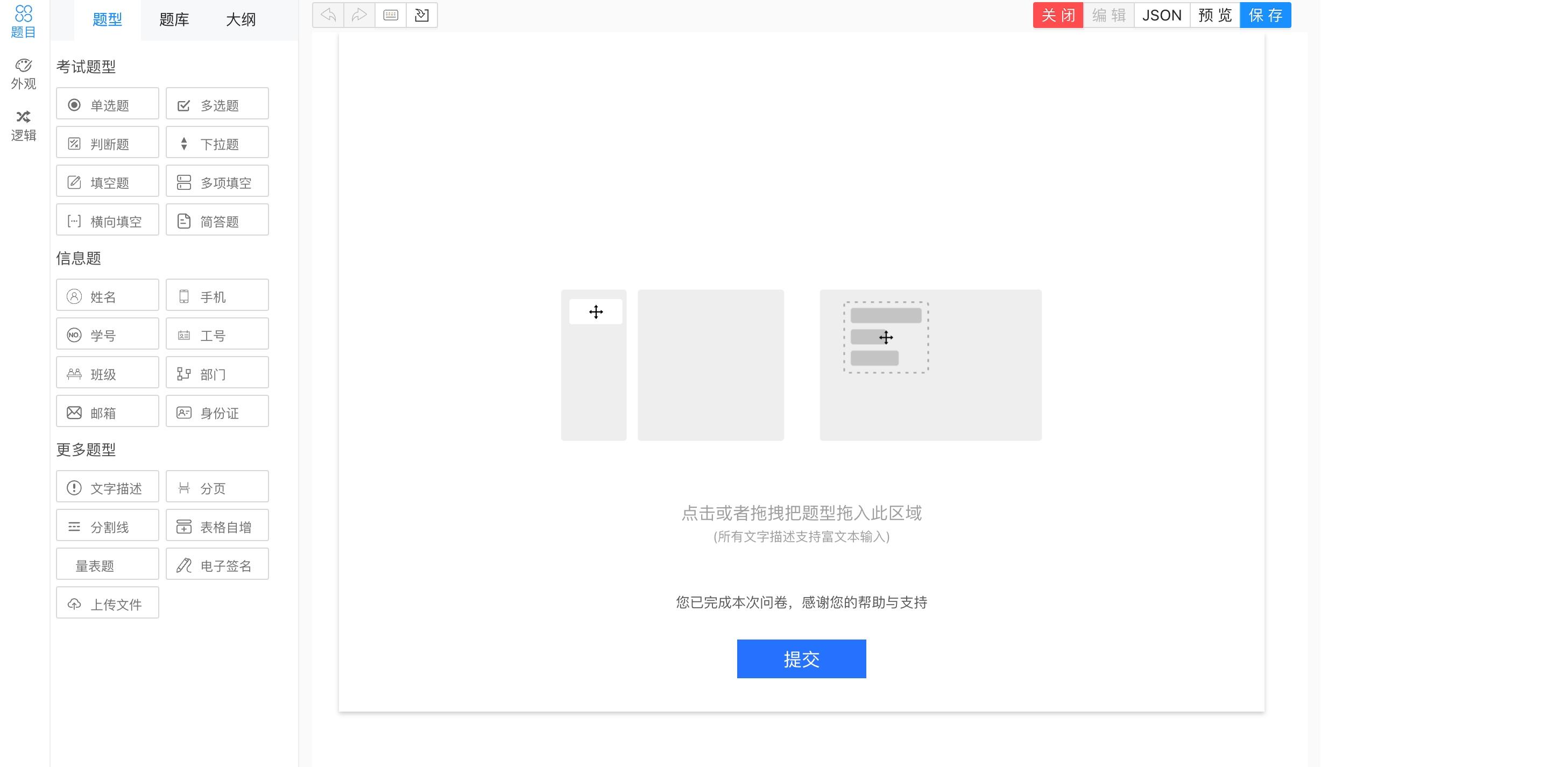The image size is (1568, 767).
Task: Switch to the 大纲 outline tab
Action: click(241, 19)
